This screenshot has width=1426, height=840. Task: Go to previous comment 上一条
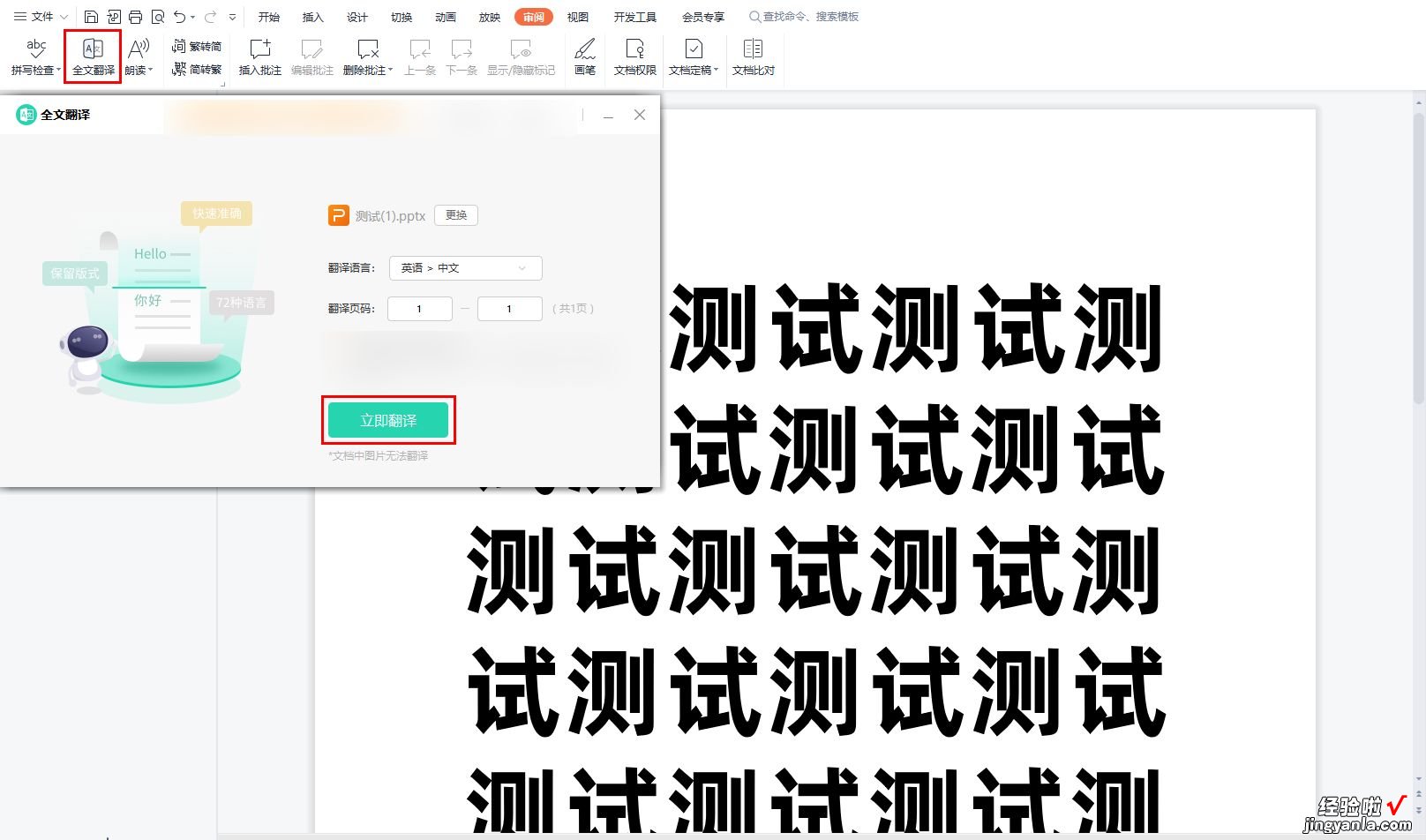420,56
